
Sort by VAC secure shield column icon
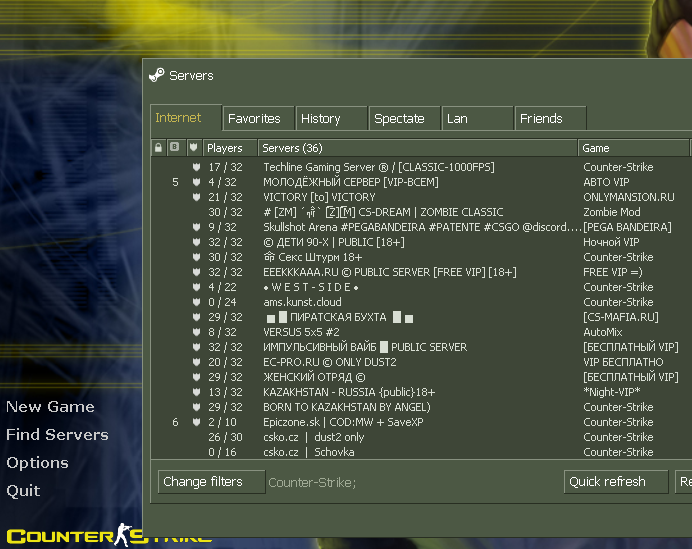pos(193,147)
